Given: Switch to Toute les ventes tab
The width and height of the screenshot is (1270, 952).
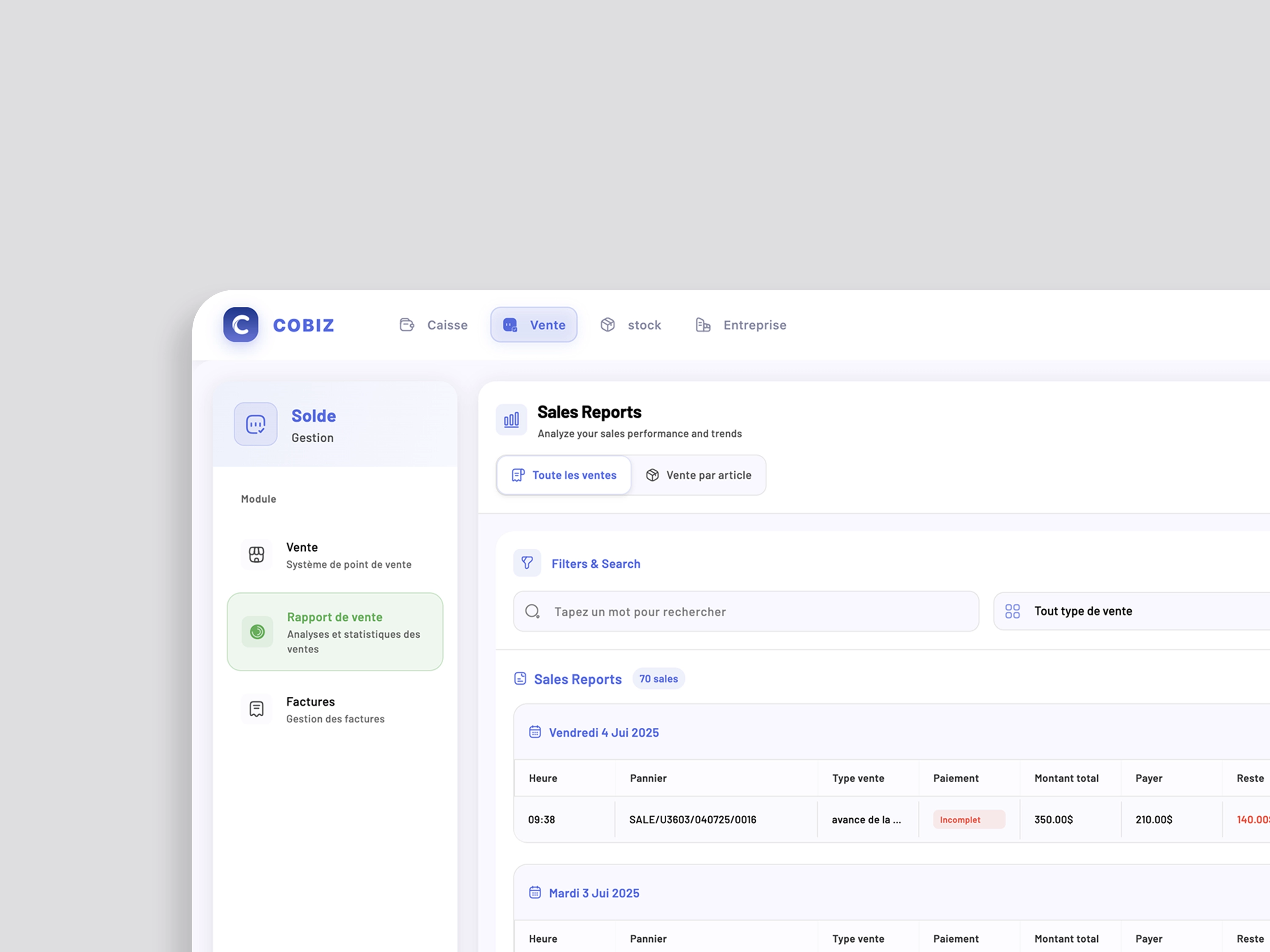Looking at the screenshot, I should coord(564,475).
